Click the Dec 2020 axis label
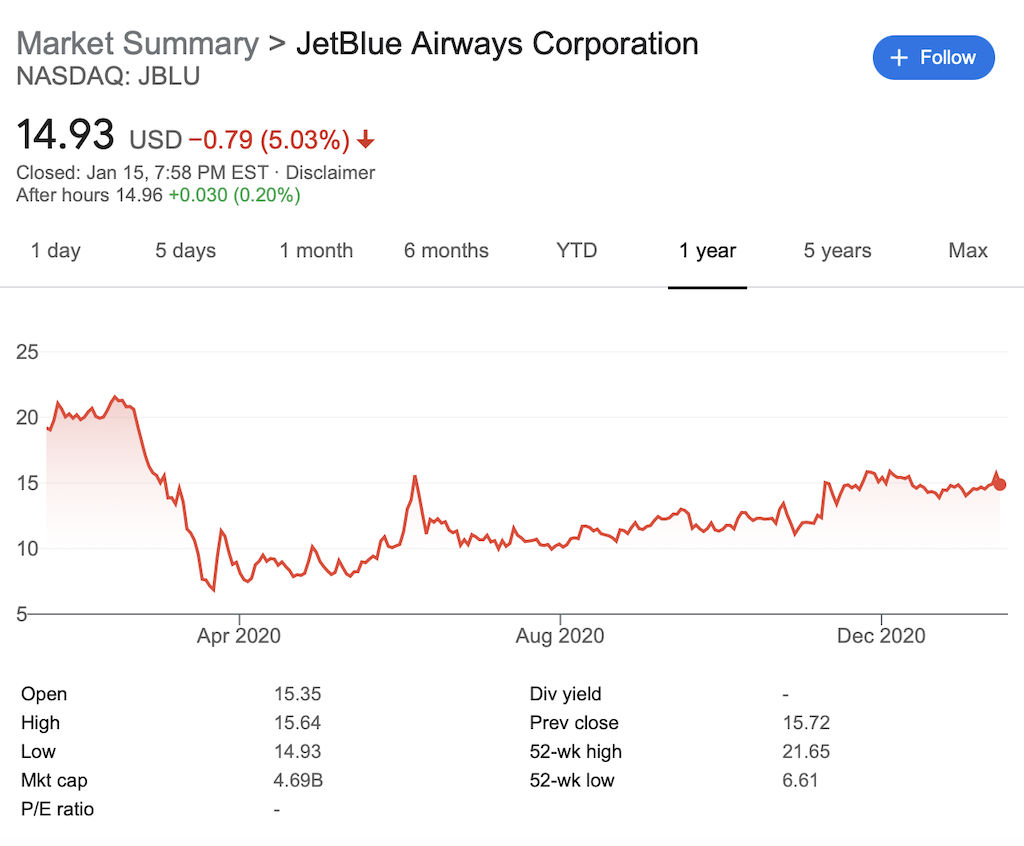 coord(882,636)
